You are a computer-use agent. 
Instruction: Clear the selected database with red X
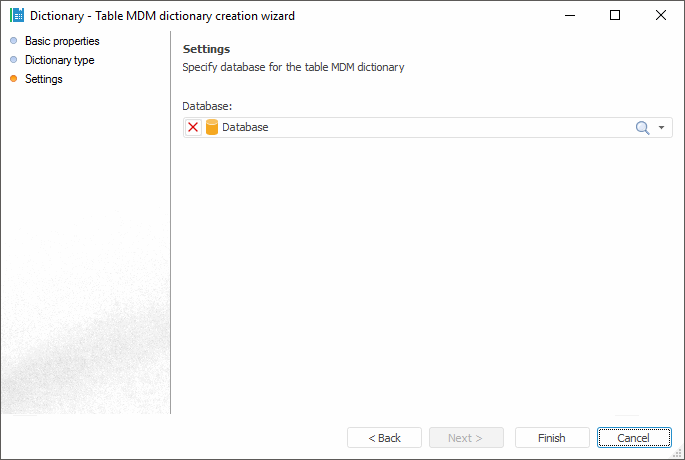coord(193,128)
